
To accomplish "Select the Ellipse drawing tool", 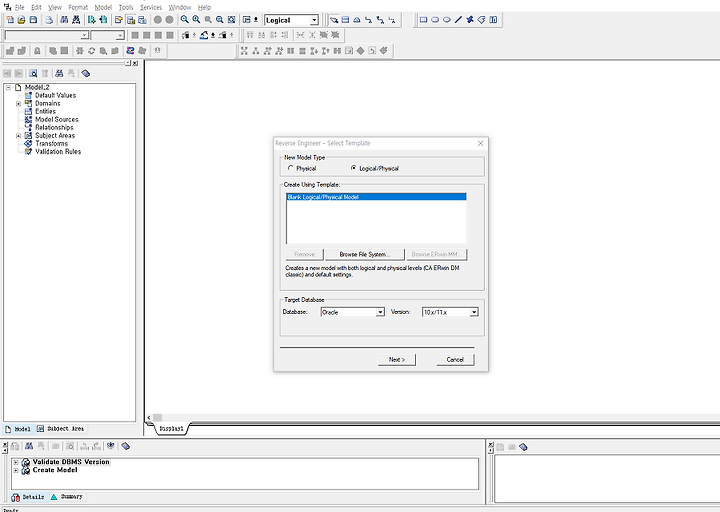I will pyautogui.click(x=446, y=20).
